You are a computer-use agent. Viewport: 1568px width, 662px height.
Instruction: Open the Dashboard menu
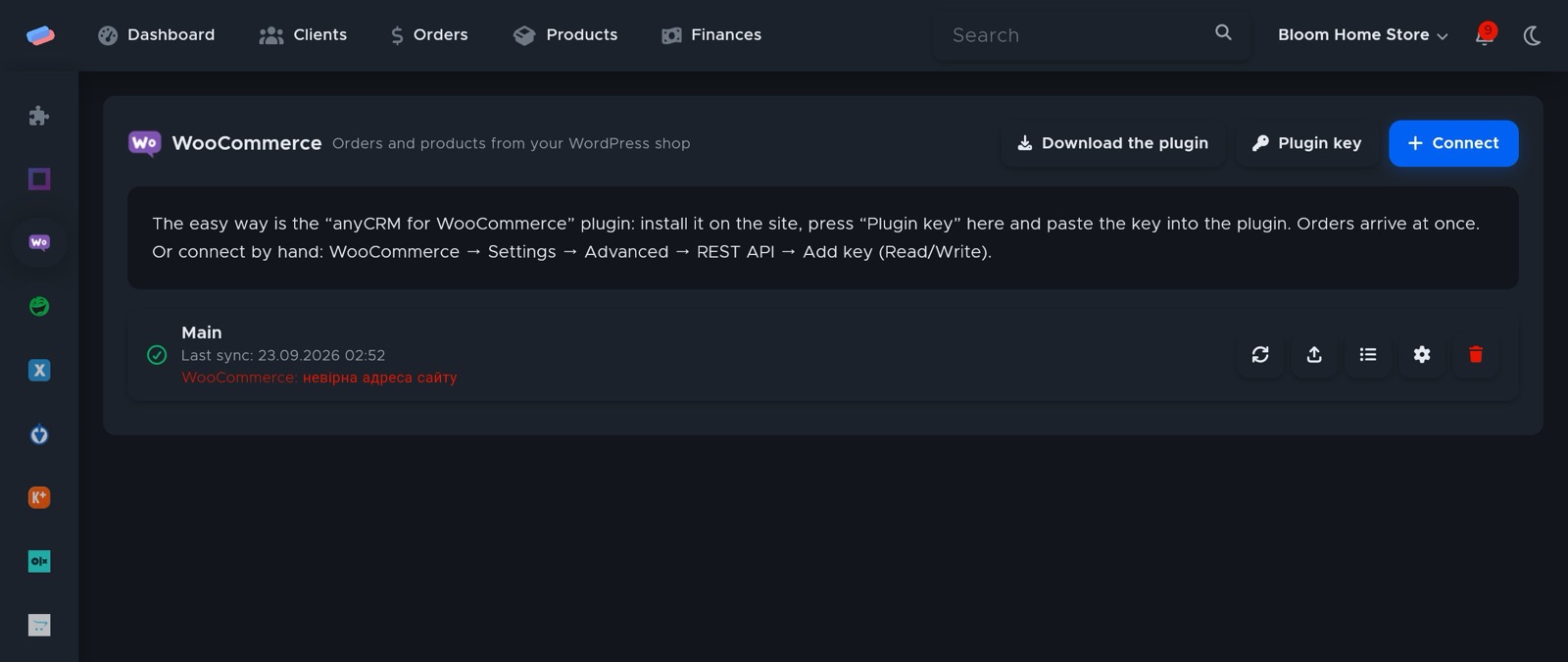157,35
